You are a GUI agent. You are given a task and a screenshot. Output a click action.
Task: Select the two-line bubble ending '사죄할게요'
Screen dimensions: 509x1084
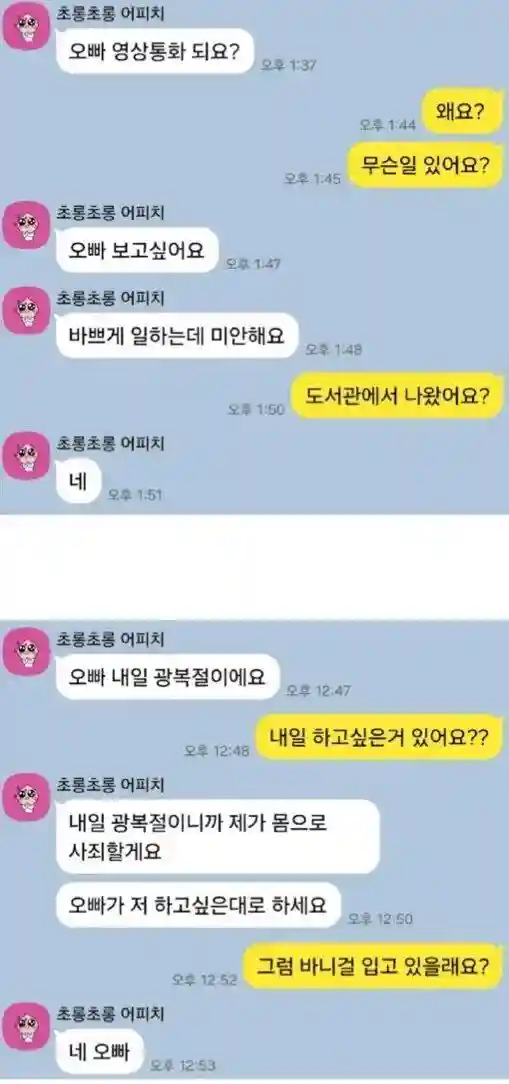click(218, 837)
